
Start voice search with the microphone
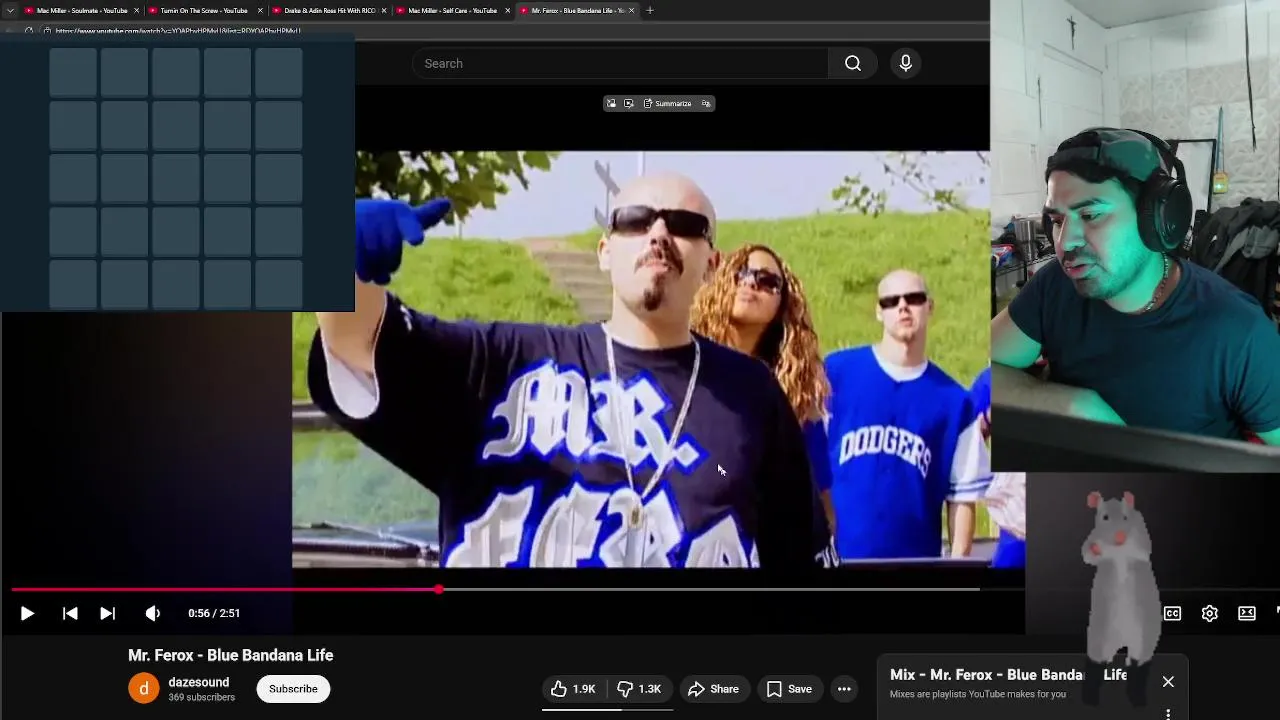click(x=905, y=63)
